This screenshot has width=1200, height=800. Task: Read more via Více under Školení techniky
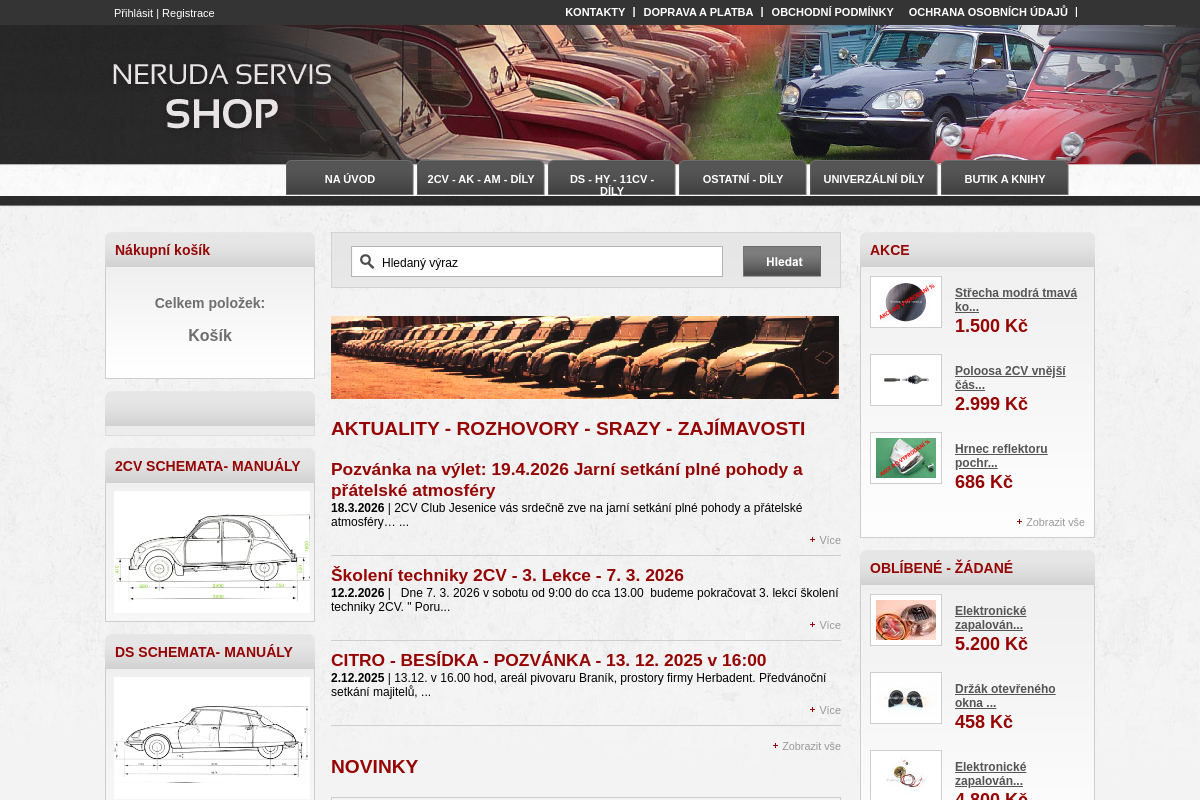[829, 625]
